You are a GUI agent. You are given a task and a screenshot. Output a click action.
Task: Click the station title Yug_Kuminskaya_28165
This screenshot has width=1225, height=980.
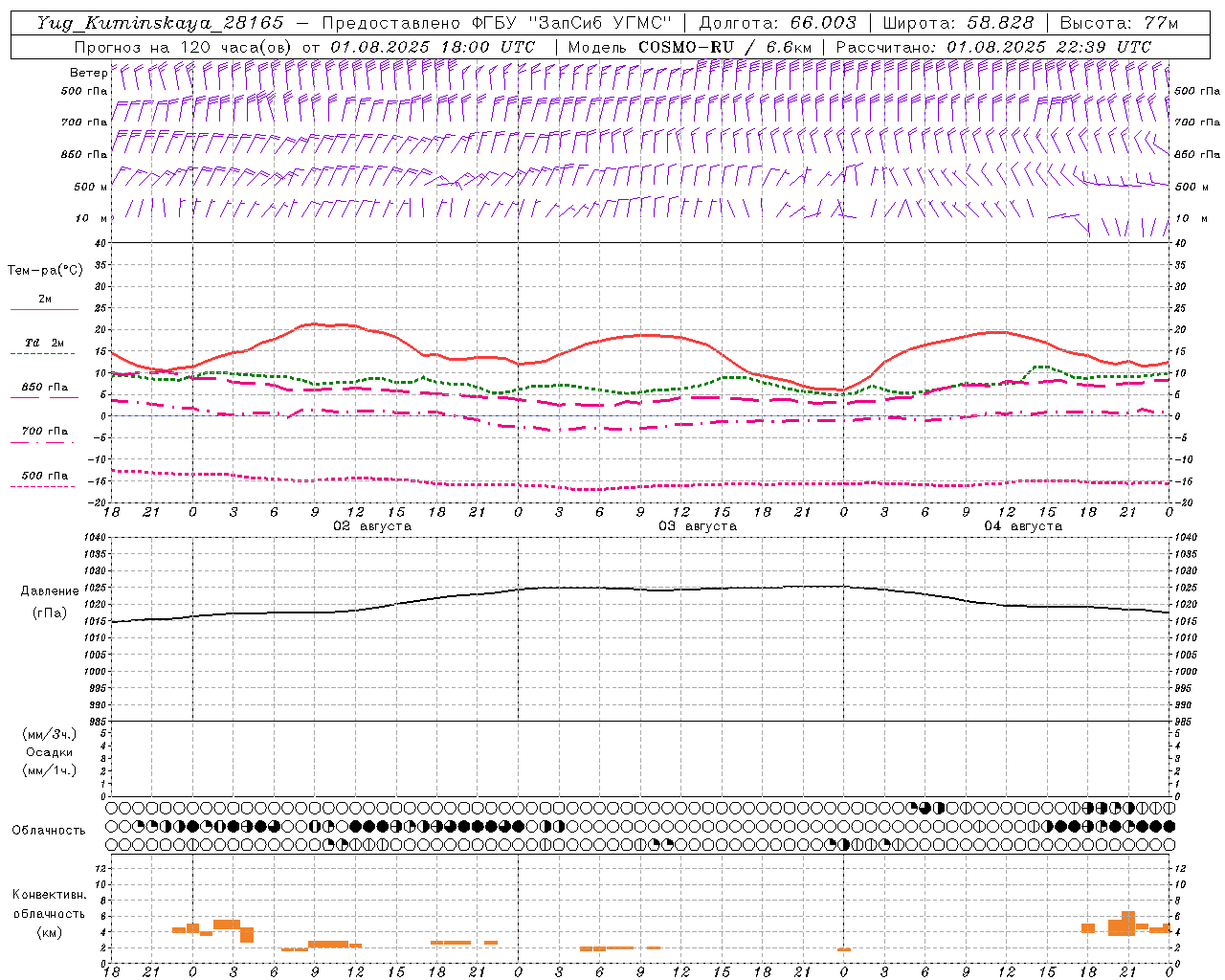[160, 23]
